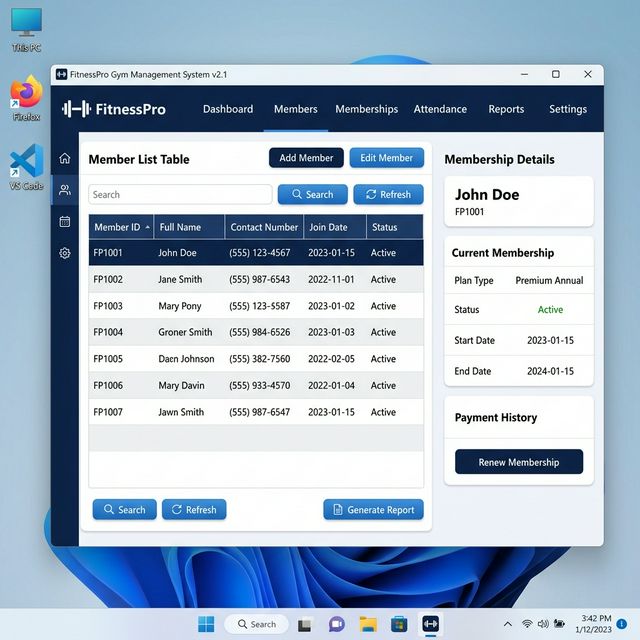Screen dimensions: 640x640
Task: Select the FP1001 John Doe row
Action: point(256,253)
